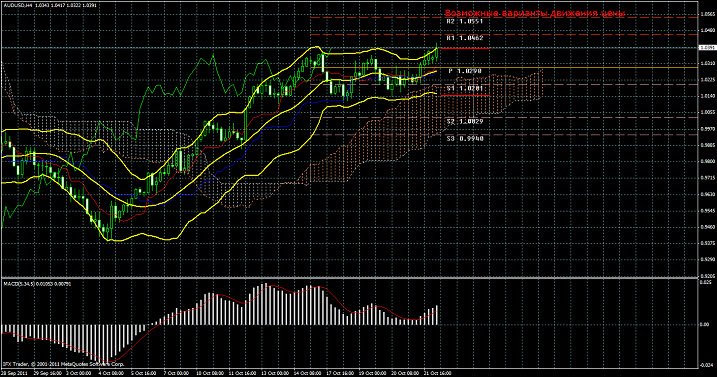Click the 19 Oct 00:00 time label
Screen dimensions: 717x377
click(372, 373)
